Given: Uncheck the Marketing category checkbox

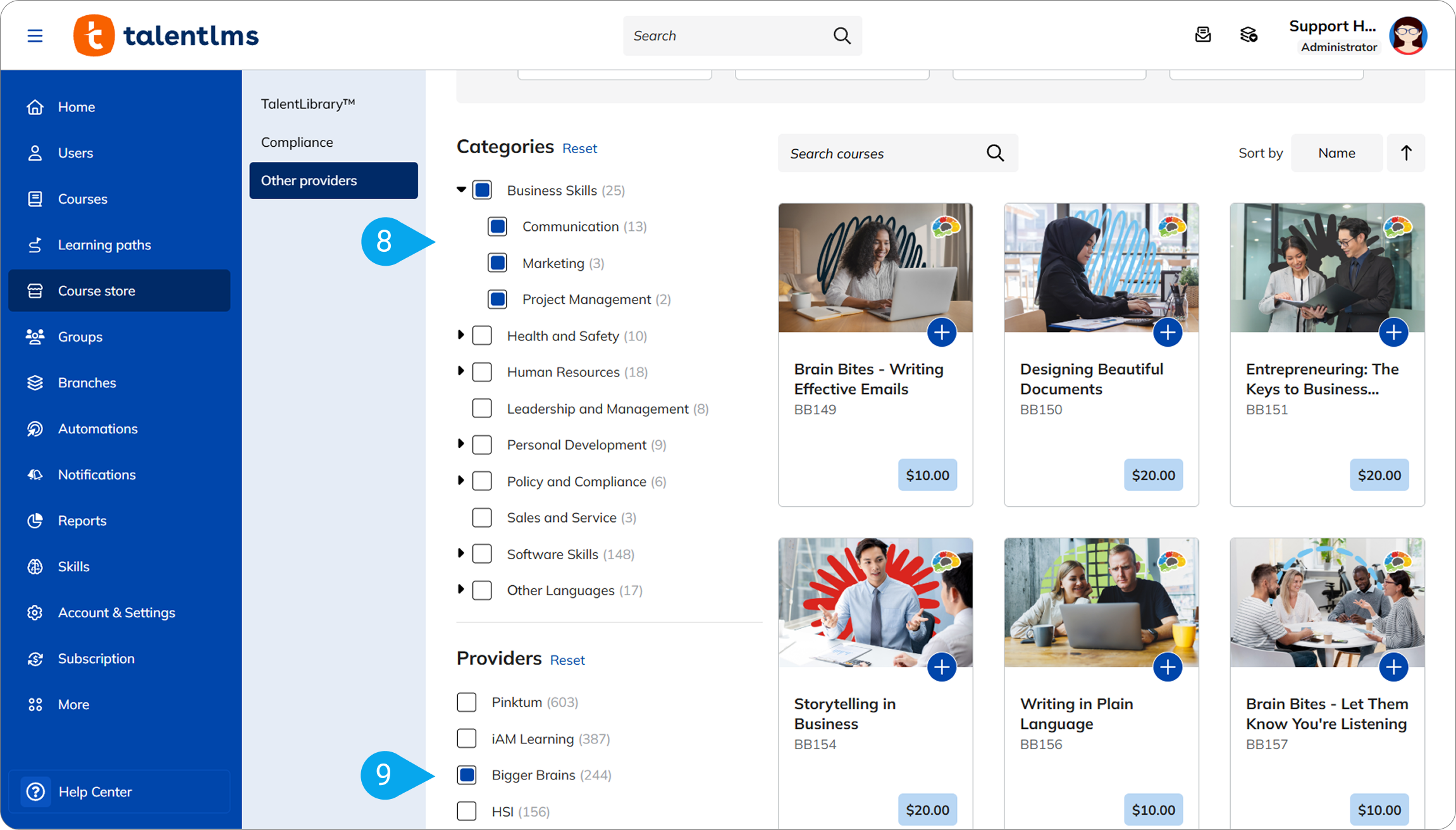Looking at the screenshot, I should click(498, 263).
